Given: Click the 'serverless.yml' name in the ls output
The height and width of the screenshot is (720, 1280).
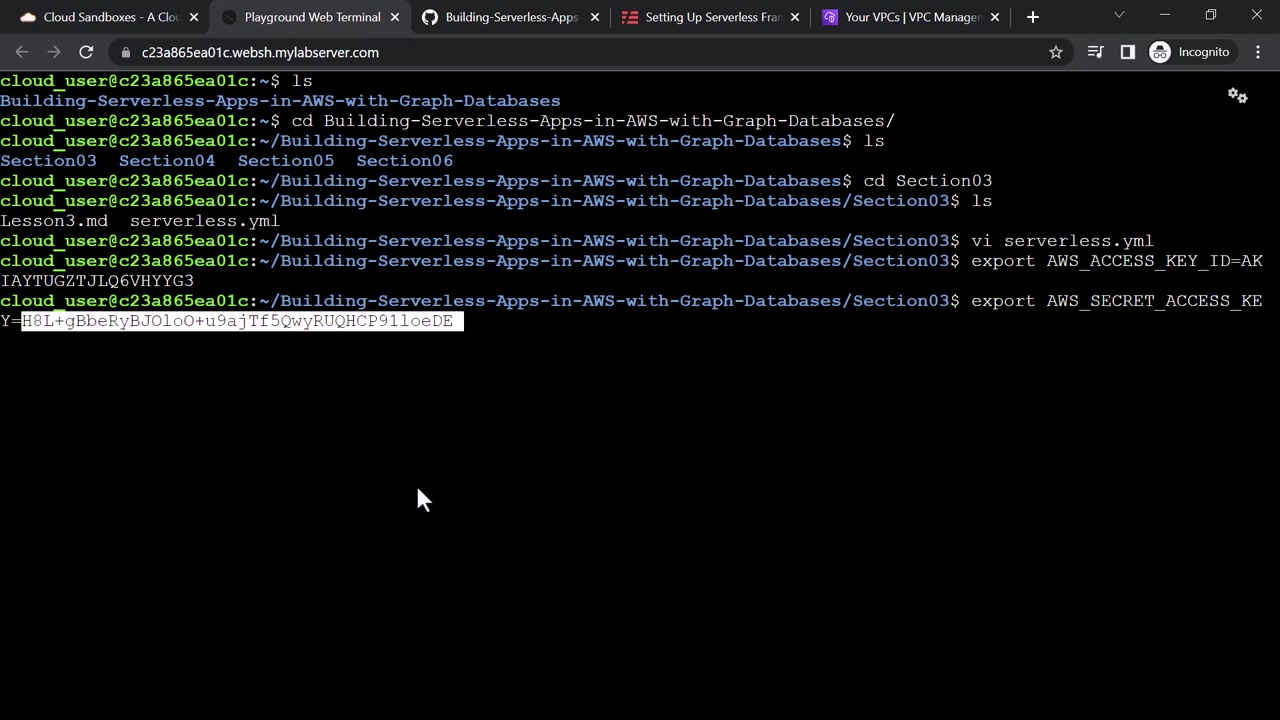Looking at the screenshot, I should click(205, 221).
